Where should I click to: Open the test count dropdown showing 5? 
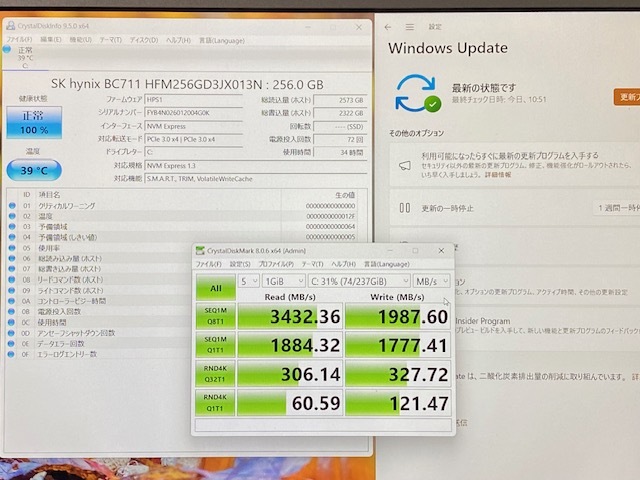click(248, 281)
